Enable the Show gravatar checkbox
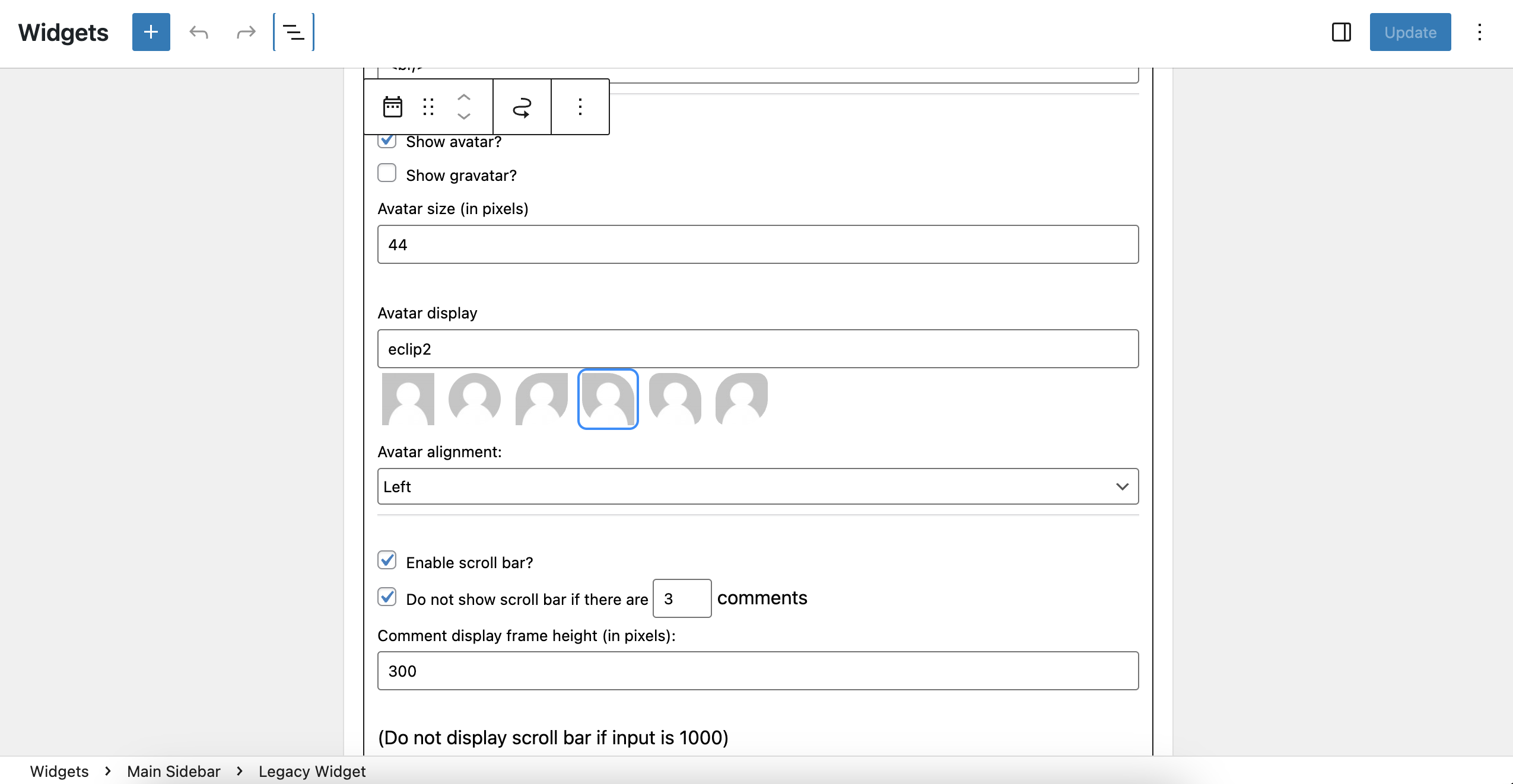Screen dimensions: 1513x784 point(387,173)
